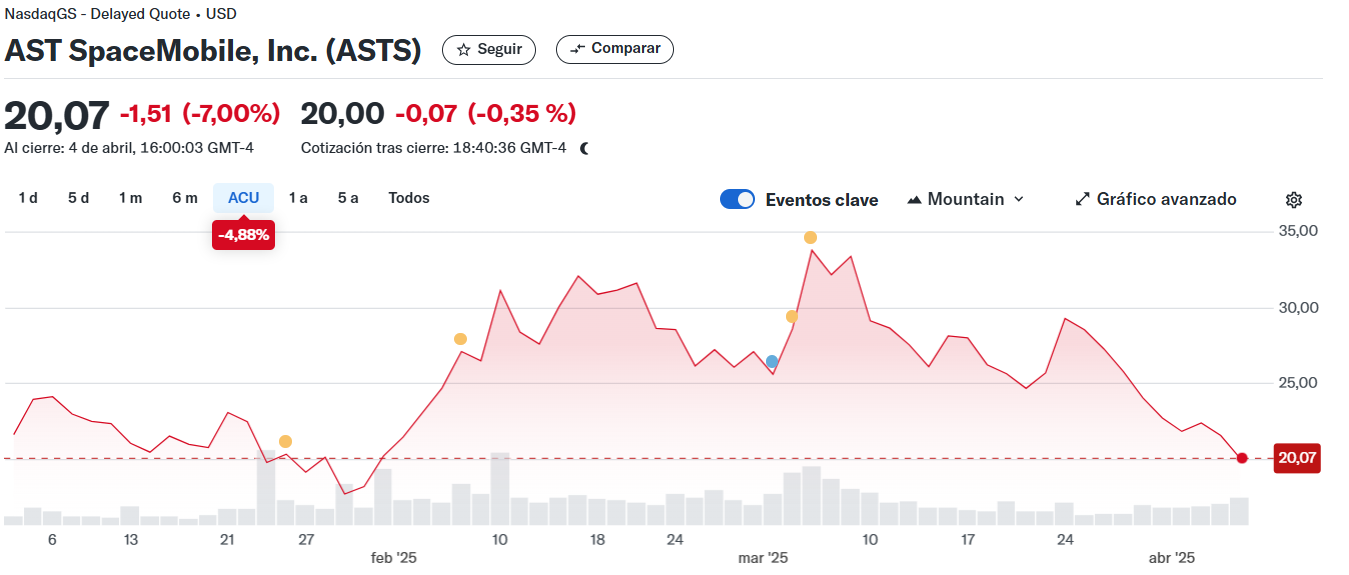Click the mountain icon in chart type selector
The image size is (1349, 575).
[x=914, y=200]
